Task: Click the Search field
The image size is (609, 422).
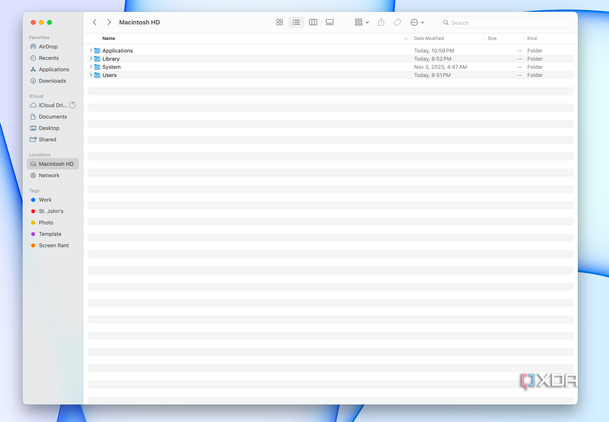Action: (x=506, y=23)
